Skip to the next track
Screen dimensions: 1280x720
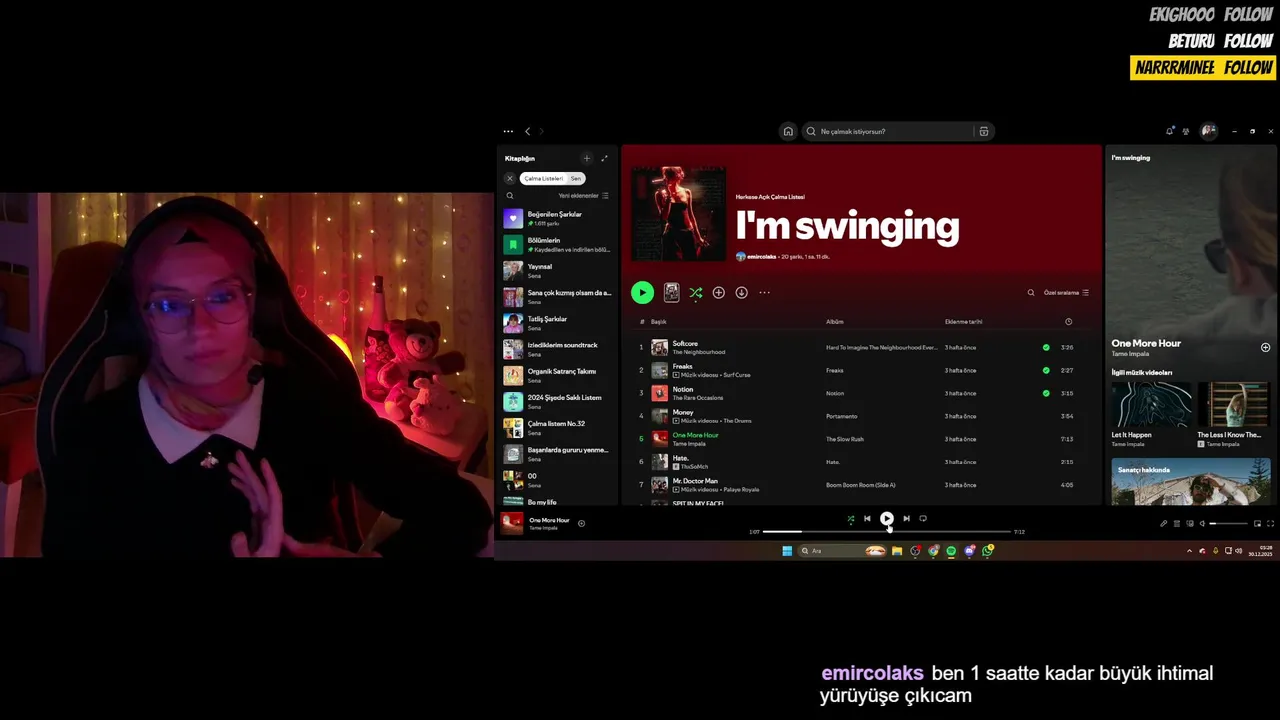[906, 518]
